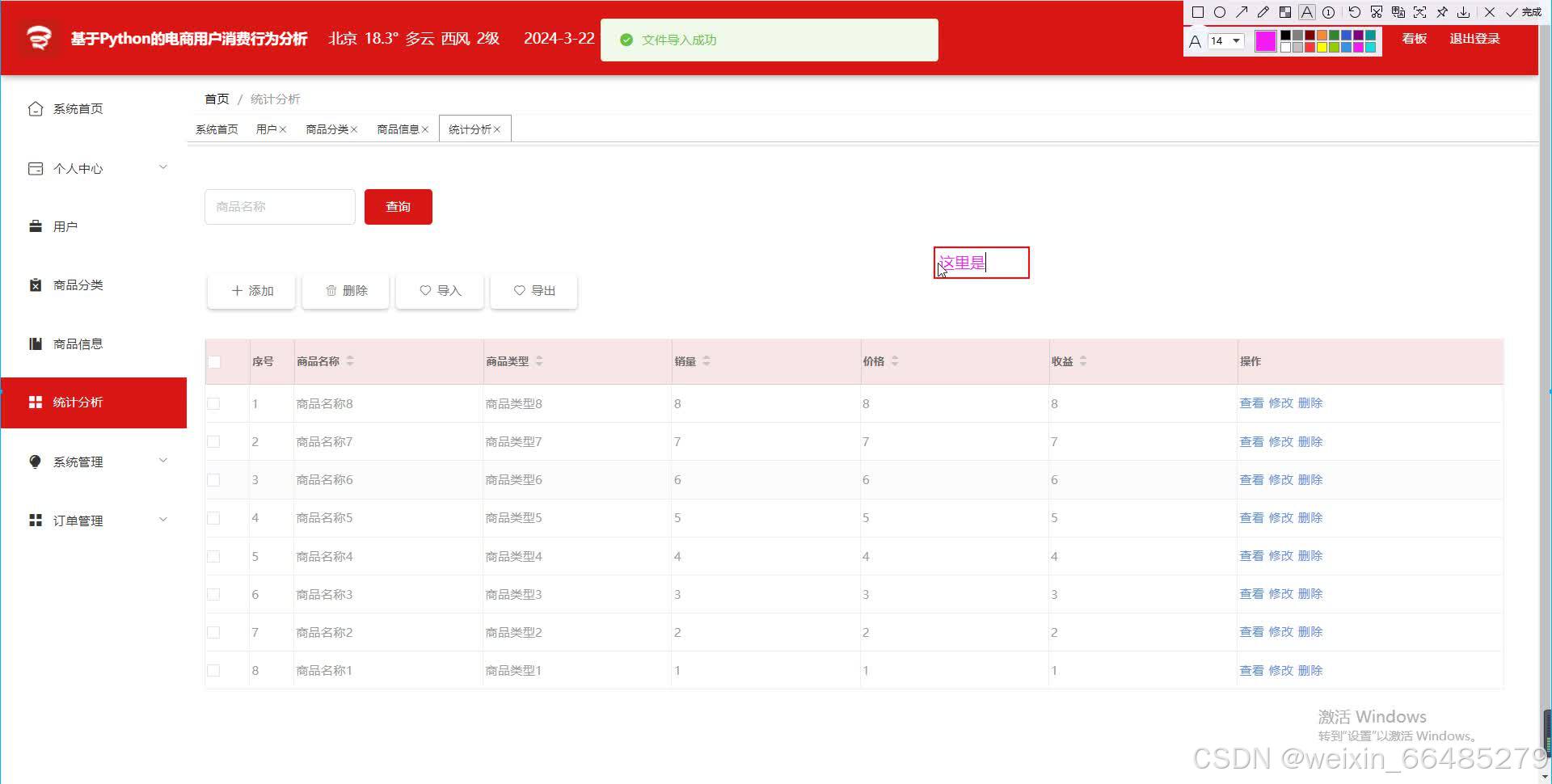Cancel the screenshot with X icon
This screenshot has width=1552, height=784.
[1490, 12]
